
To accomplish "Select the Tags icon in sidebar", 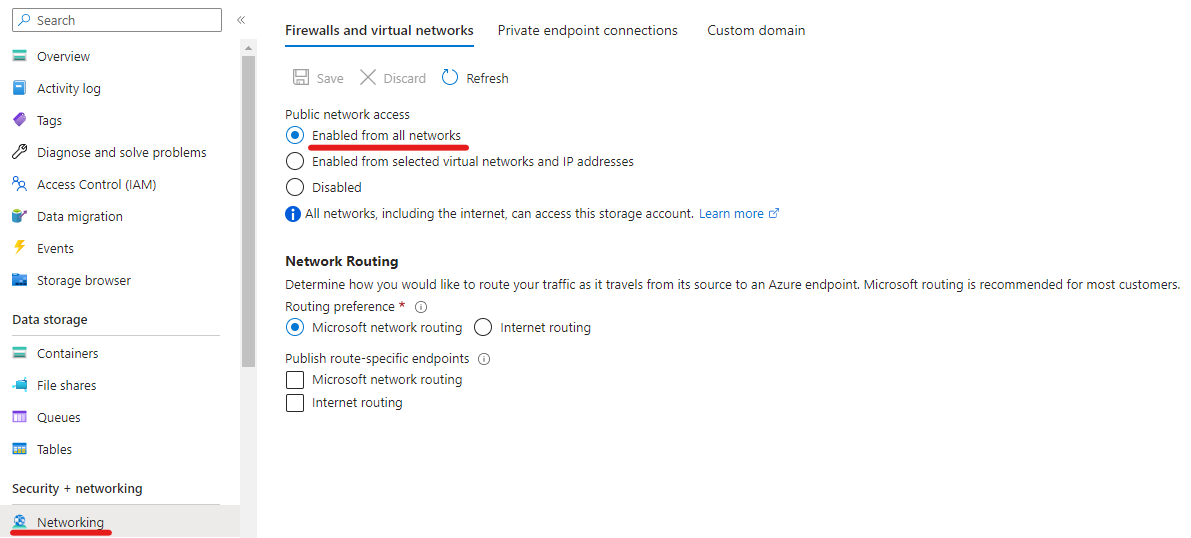I will [20, 120].
